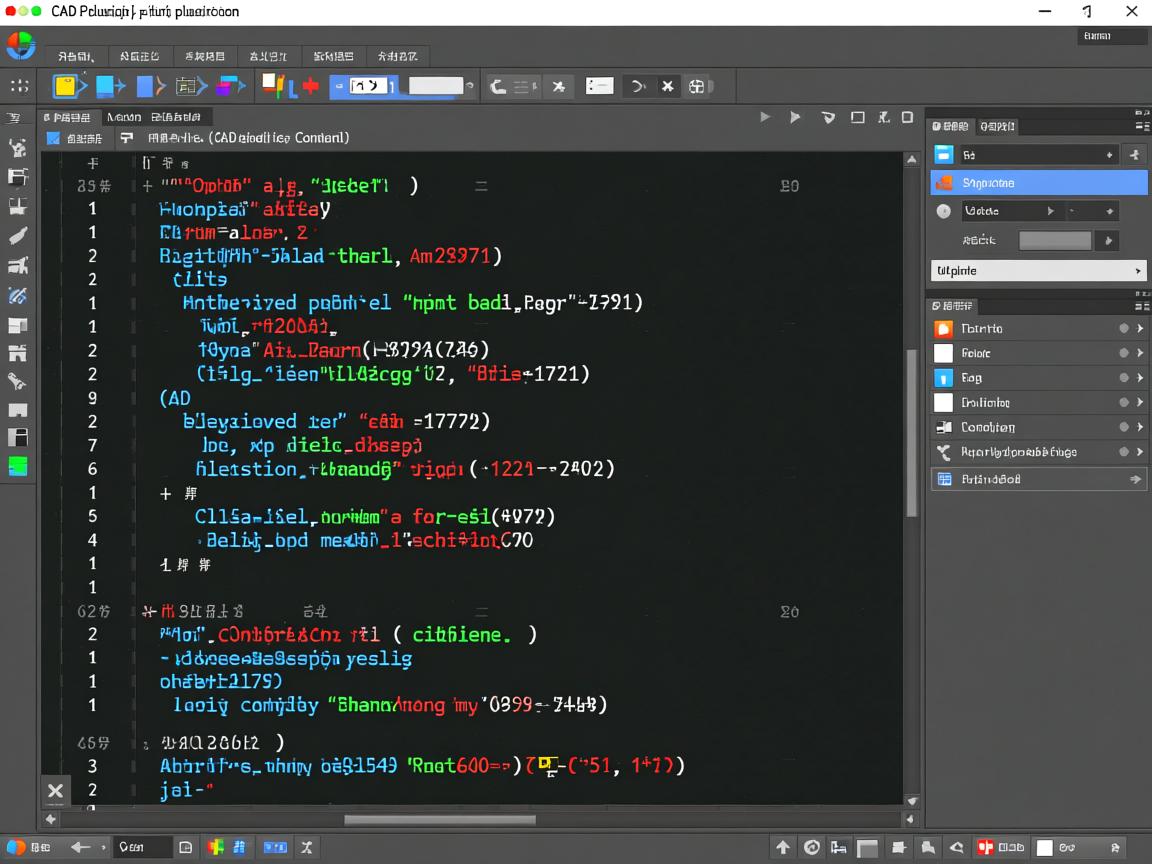
Task: Click the bottom row with right arrow
Action: coord(1038,479)
